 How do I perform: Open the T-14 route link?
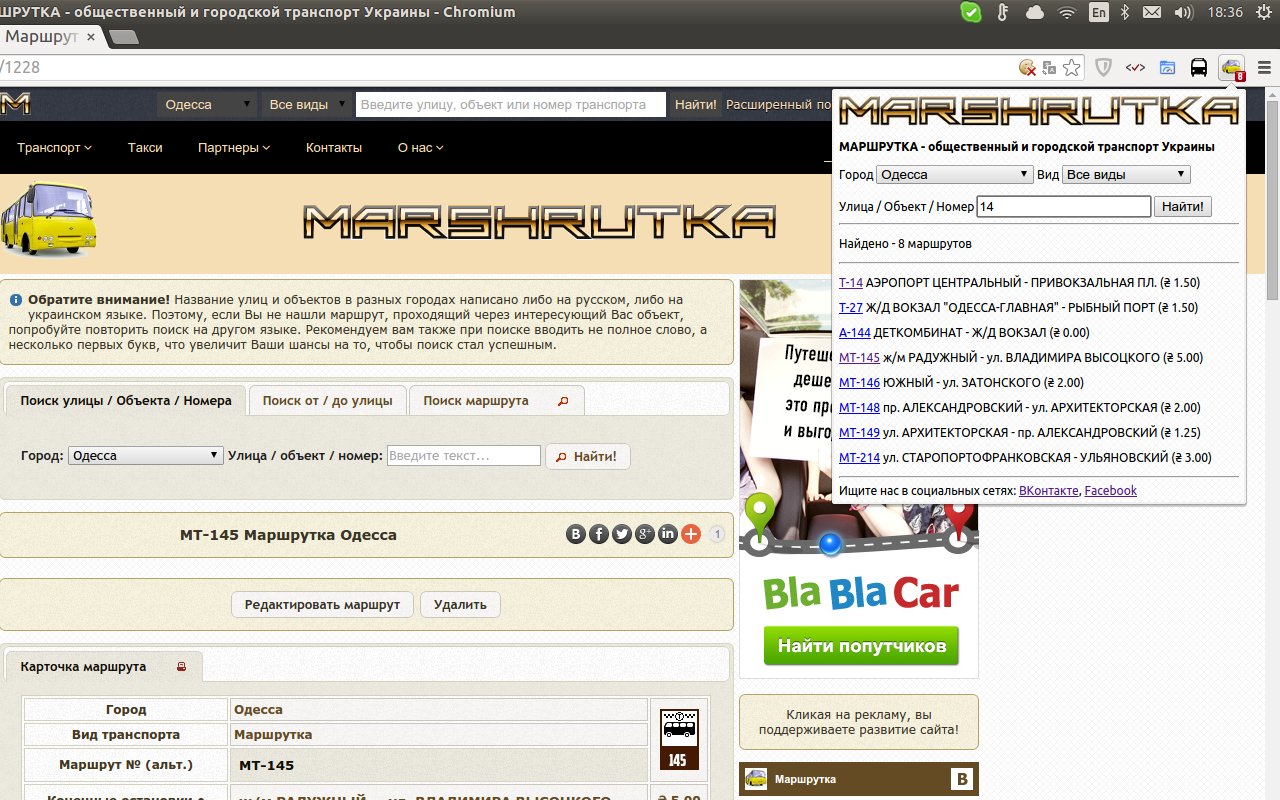(x=850, y=283)
